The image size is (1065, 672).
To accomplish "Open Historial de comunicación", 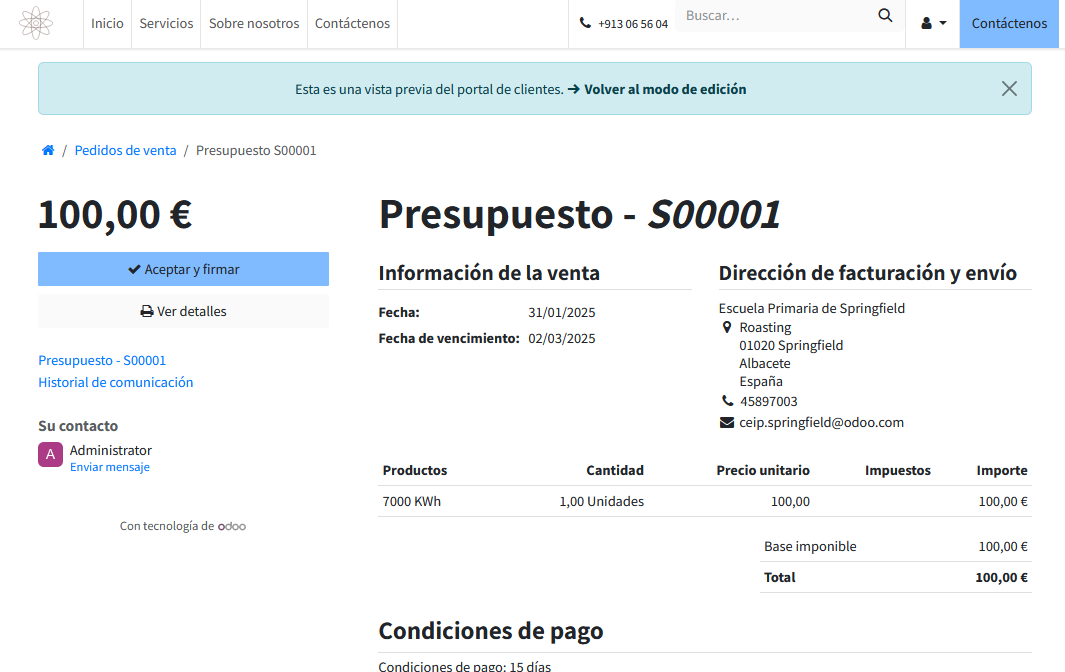I will [115, 381].
